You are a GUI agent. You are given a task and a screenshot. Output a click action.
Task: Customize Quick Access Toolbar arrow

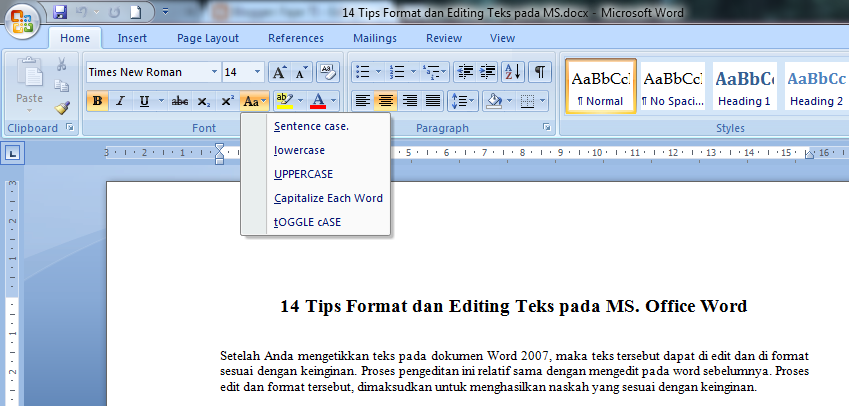click(x=165, y=11)
